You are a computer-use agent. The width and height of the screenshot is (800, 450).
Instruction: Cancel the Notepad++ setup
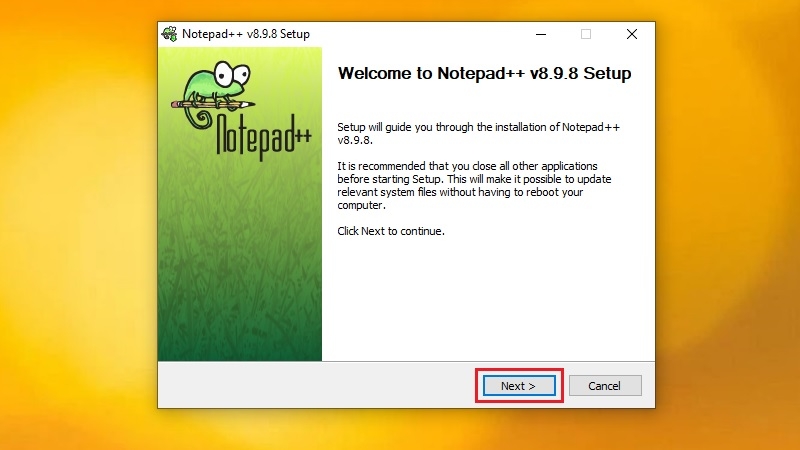[605, 386]
